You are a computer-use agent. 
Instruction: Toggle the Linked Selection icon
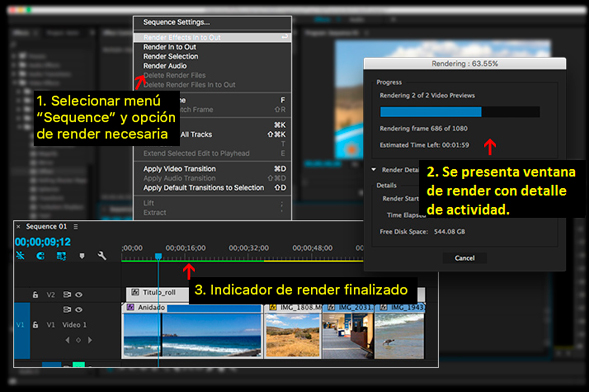tap(61, 256)
